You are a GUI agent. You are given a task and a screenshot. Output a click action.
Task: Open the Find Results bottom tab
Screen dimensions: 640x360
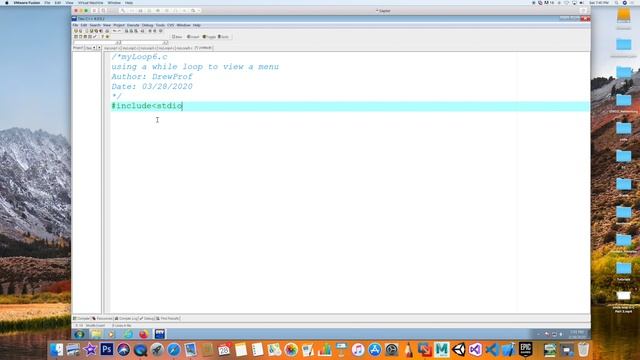[168, 318]
